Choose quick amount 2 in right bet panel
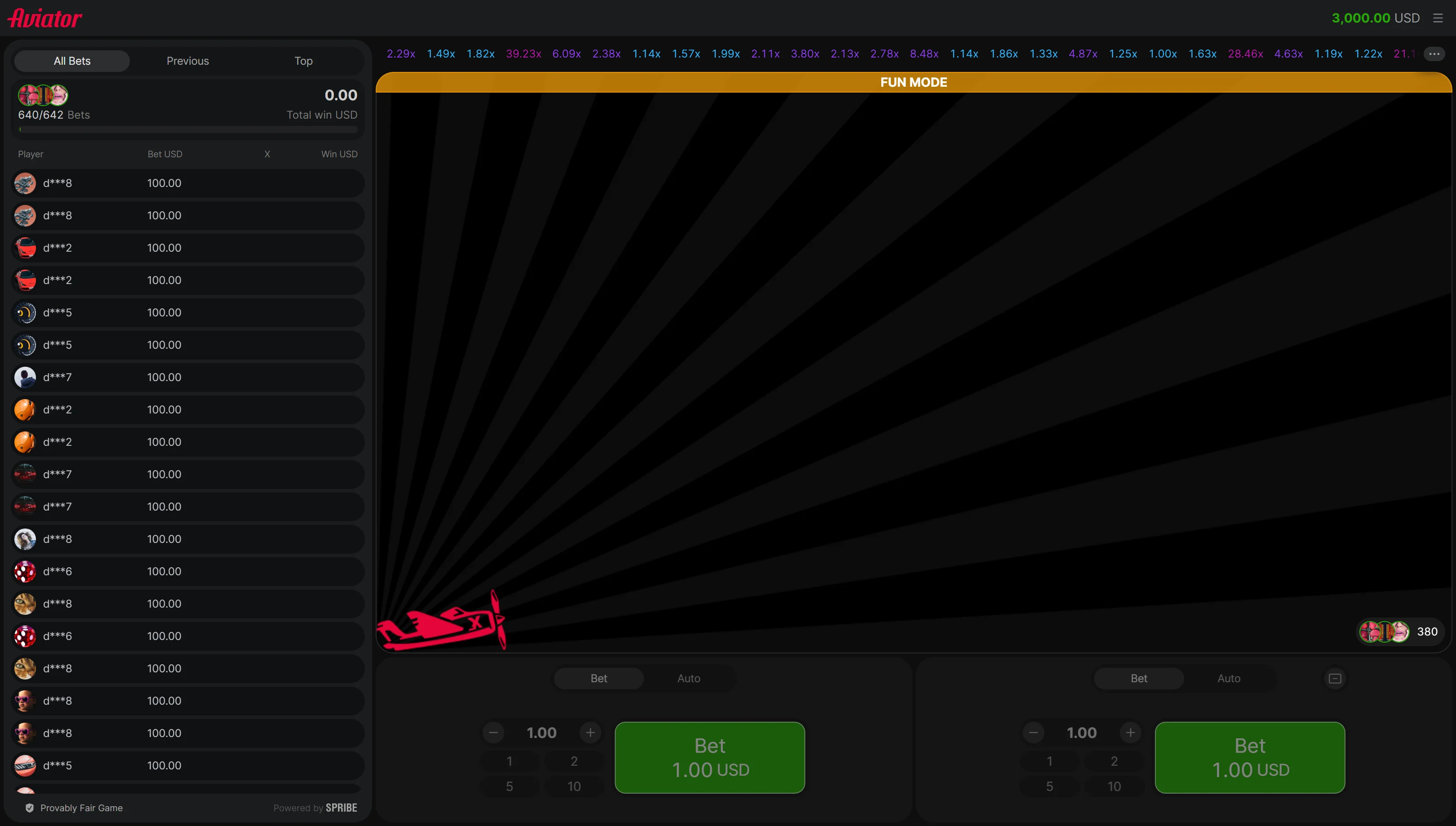 (x=1114, y=761)
